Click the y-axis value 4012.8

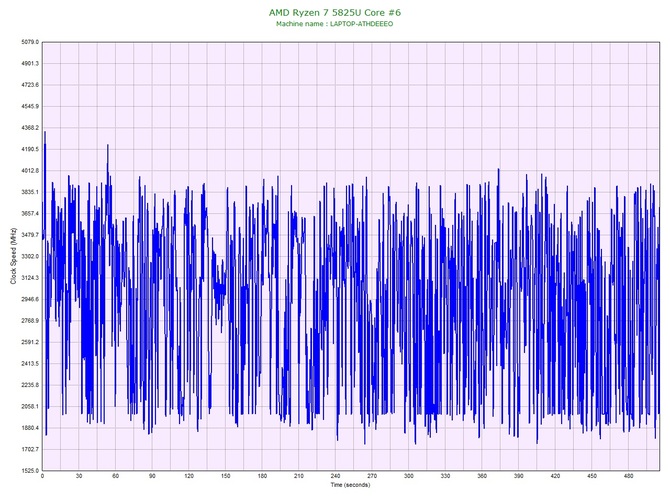(30, 171)
